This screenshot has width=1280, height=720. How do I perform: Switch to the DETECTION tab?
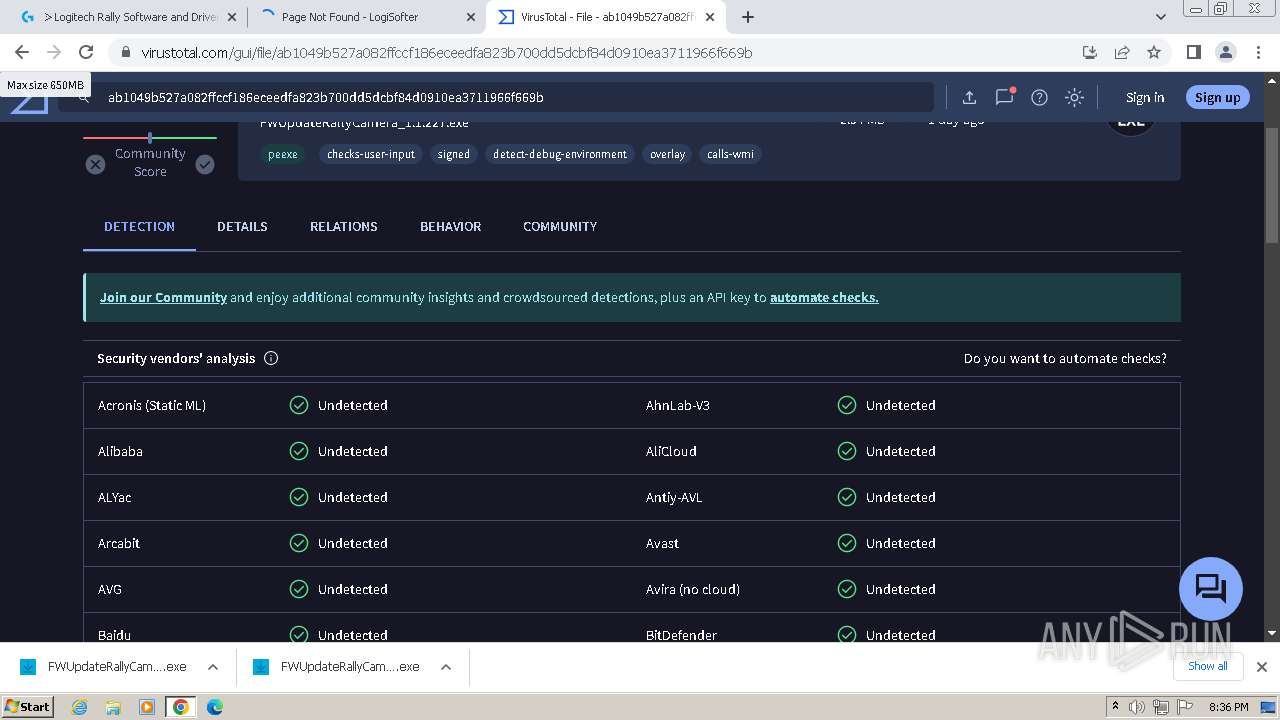[x=139, y=227]
